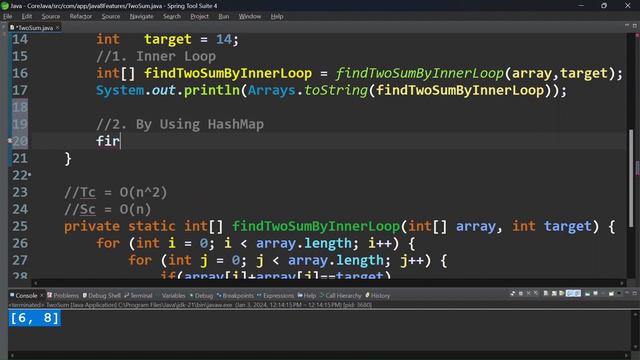
Task: Expand the Open Console dropdown arrow
Action: pos(619,293)
